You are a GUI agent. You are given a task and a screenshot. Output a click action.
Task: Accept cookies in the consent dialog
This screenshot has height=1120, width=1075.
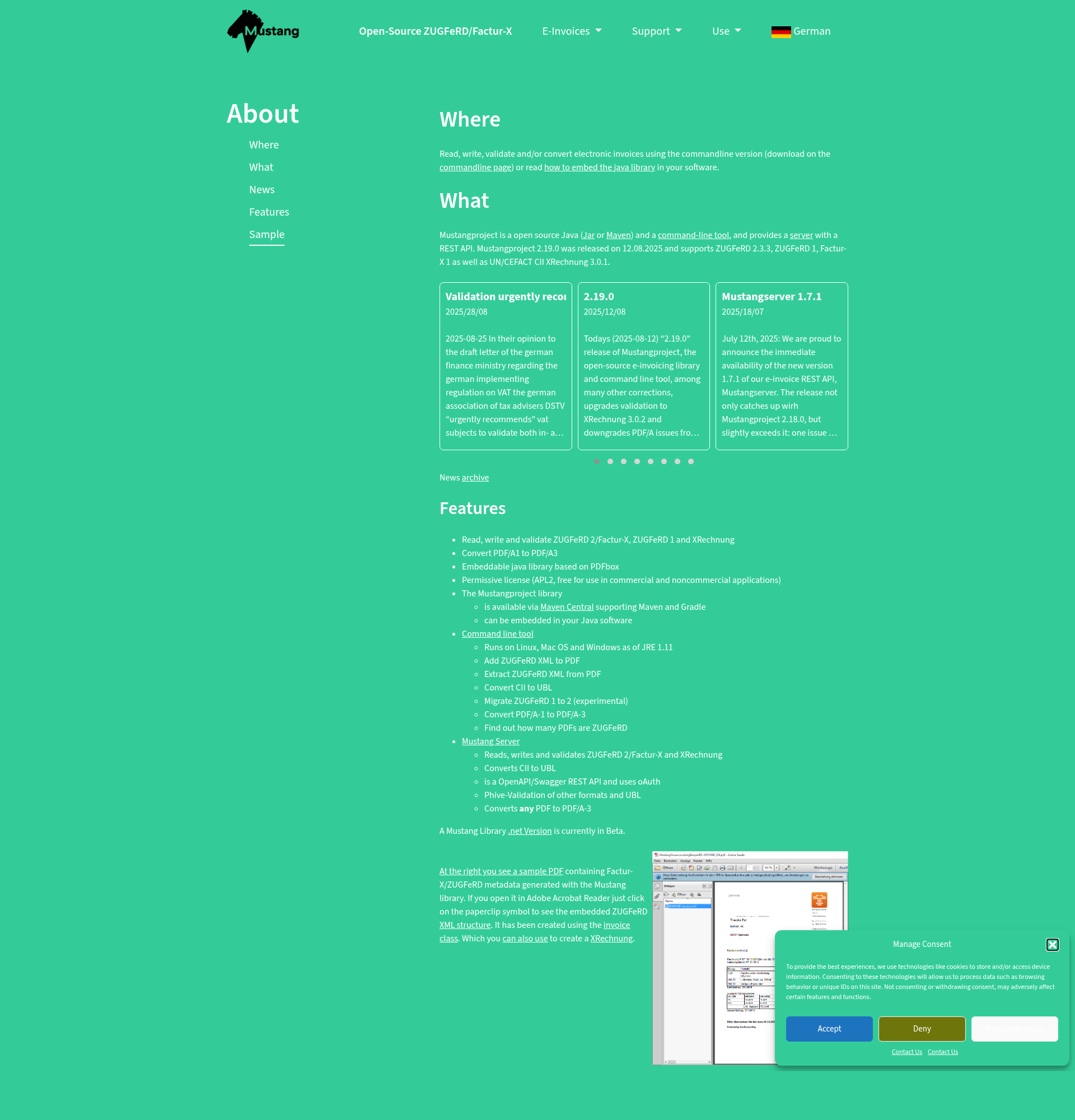tap(829, 1029)
